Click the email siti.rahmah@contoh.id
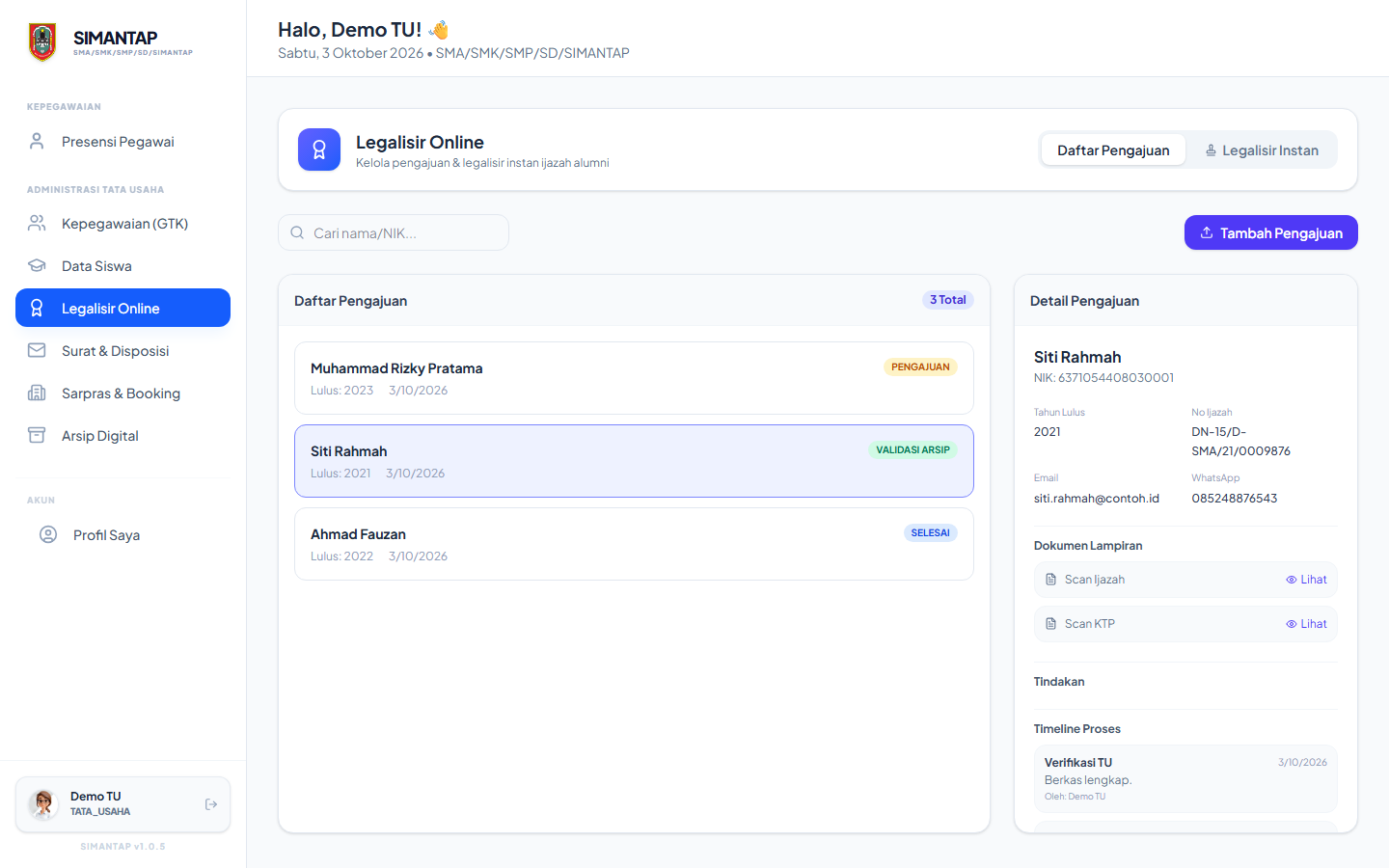The height and width of the screenshot is (868, 1389). click(x=1097, y=499)
